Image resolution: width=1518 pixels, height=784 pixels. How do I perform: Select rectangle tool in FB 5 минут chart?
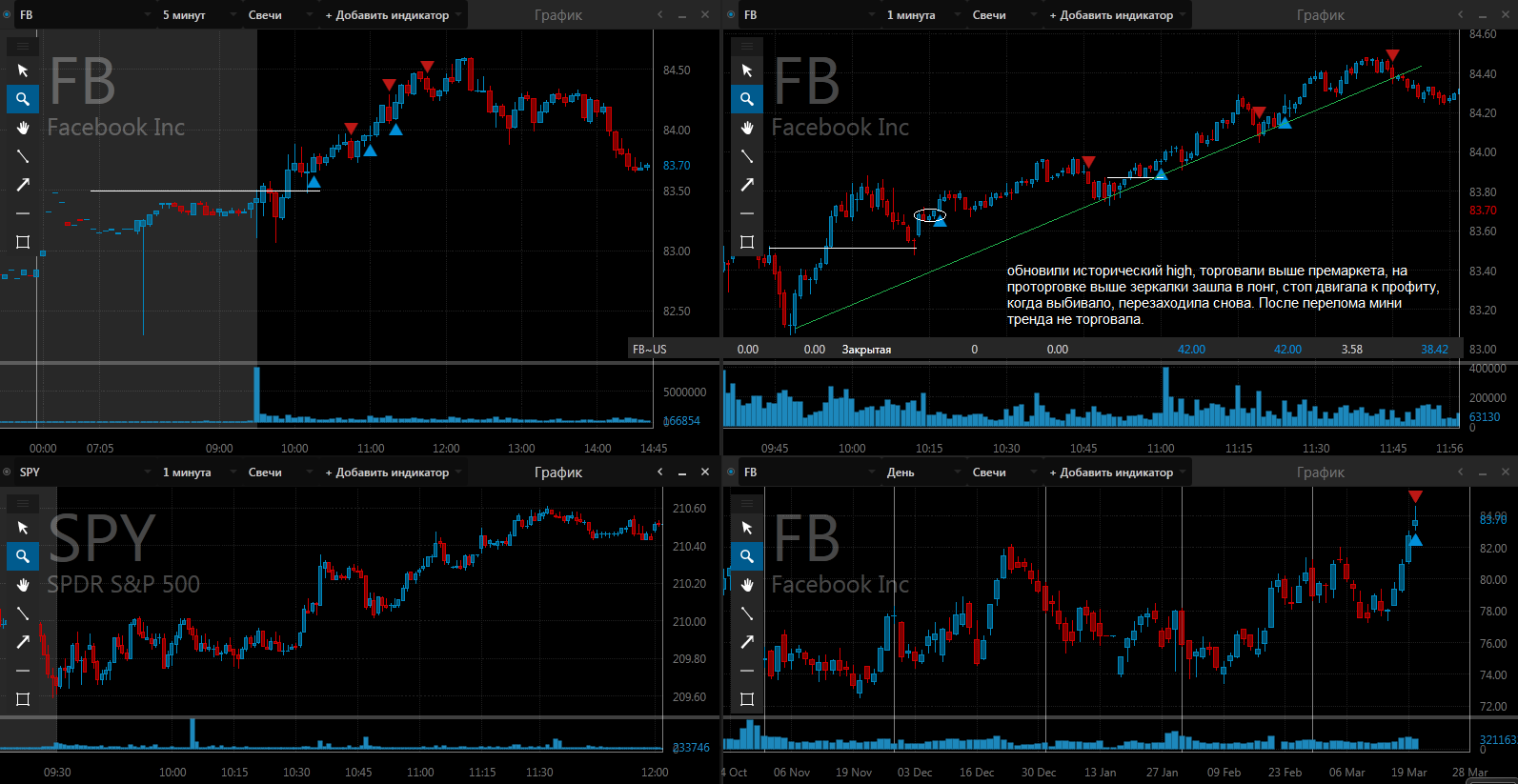[x=23, y=242]
